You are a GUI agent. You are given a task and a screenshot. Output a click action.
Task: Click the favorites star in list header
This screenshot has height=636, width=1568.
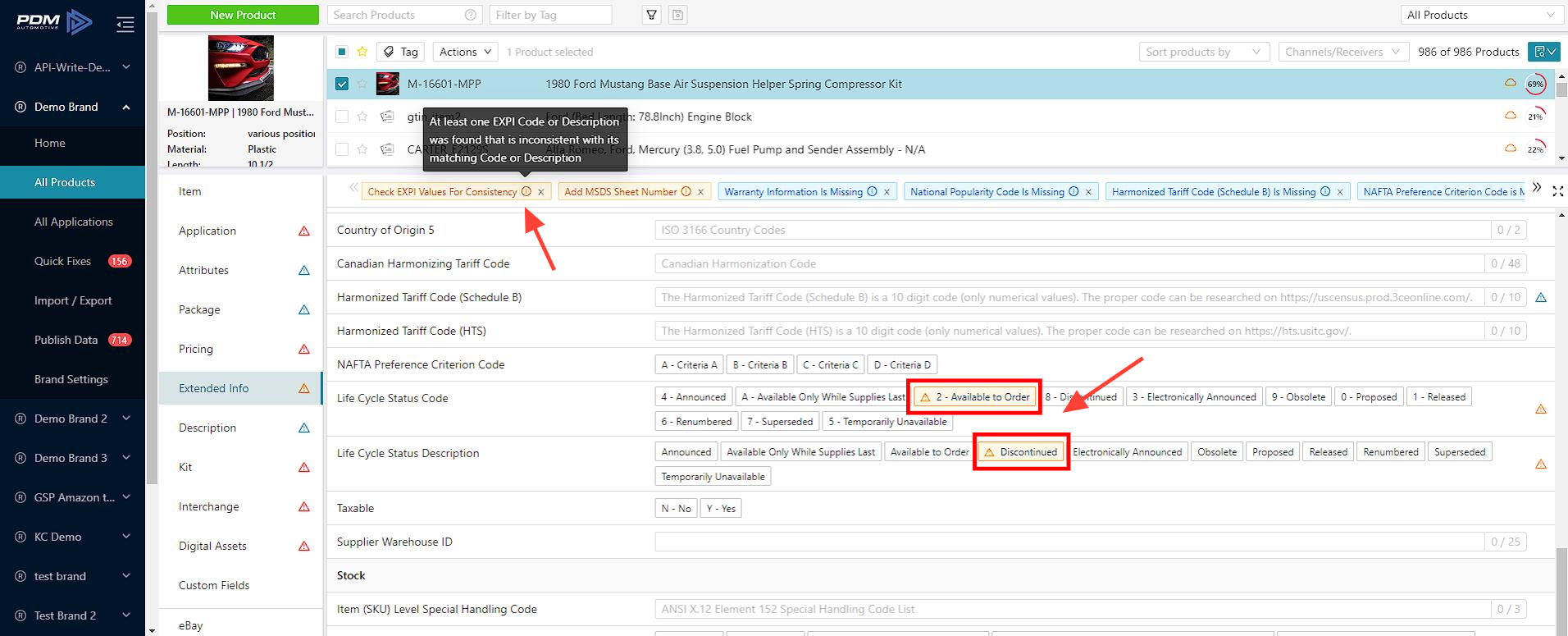[x=362, y=52]
